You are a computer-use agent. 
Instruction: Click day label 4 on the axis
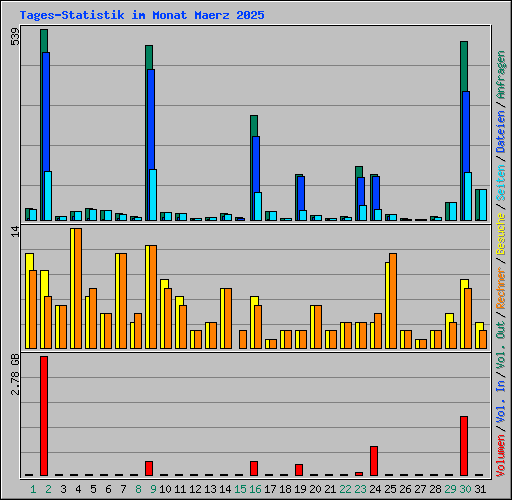tap(78, 489)
